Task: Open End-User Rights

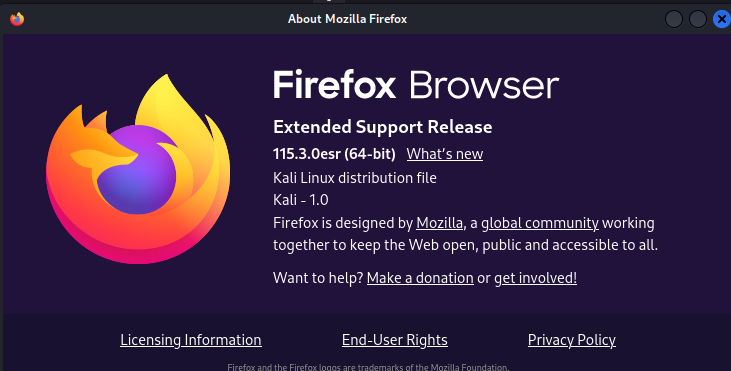Action: [x=394, y=340]
